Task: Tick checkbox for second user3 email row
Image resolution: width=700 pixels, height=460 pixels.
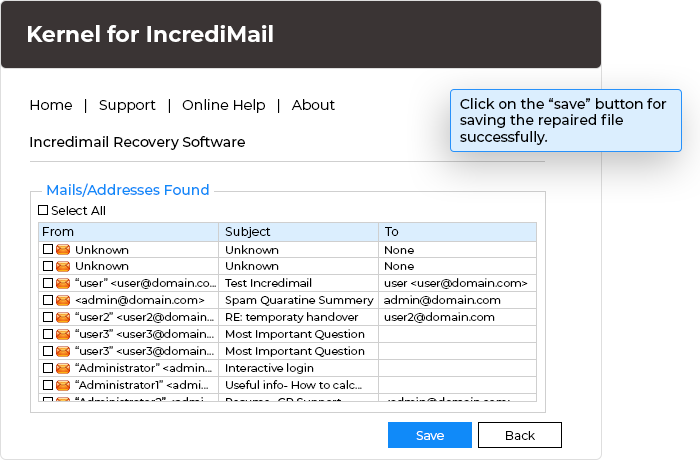Action: (x=48, y=351)
